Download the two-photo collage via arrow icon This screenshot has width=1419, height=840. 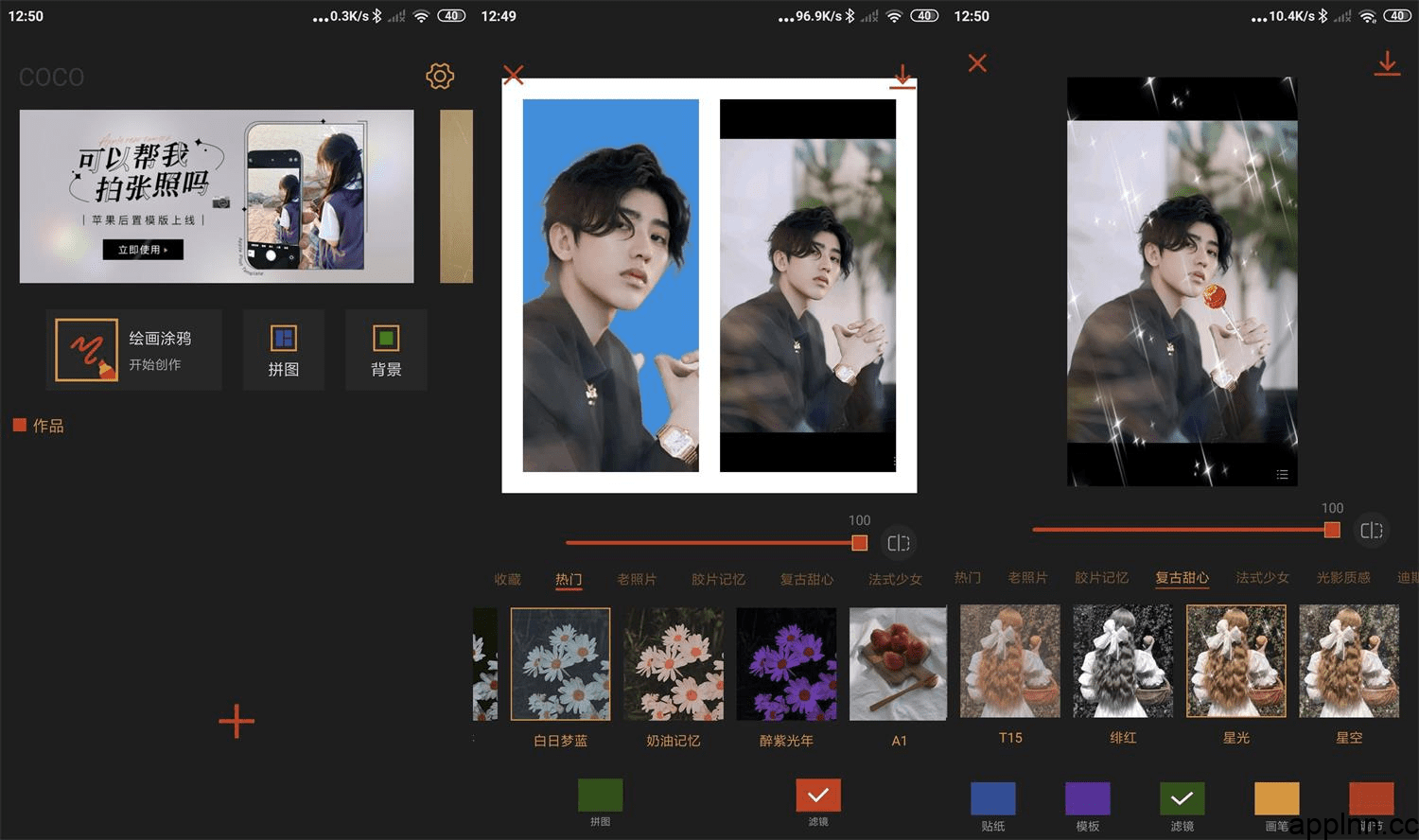tap(902, 77)
